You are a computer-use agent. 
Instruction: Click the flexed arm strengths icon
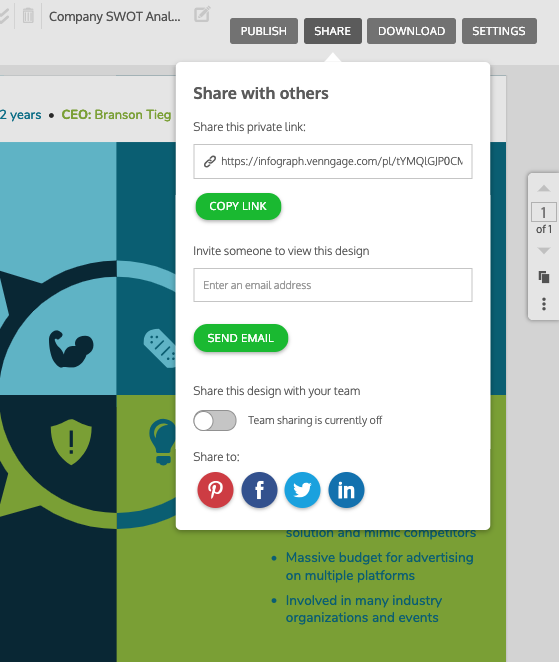71,348
